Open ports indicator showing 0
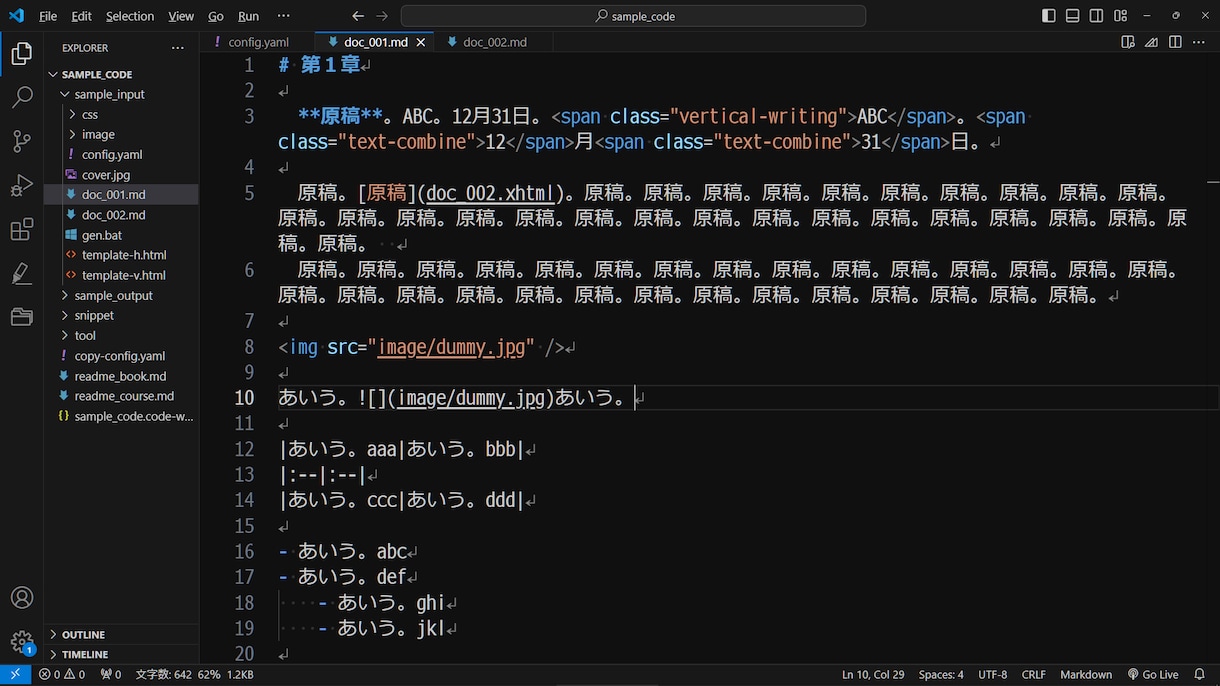The image size is (1220, 686). pos(110,675)
